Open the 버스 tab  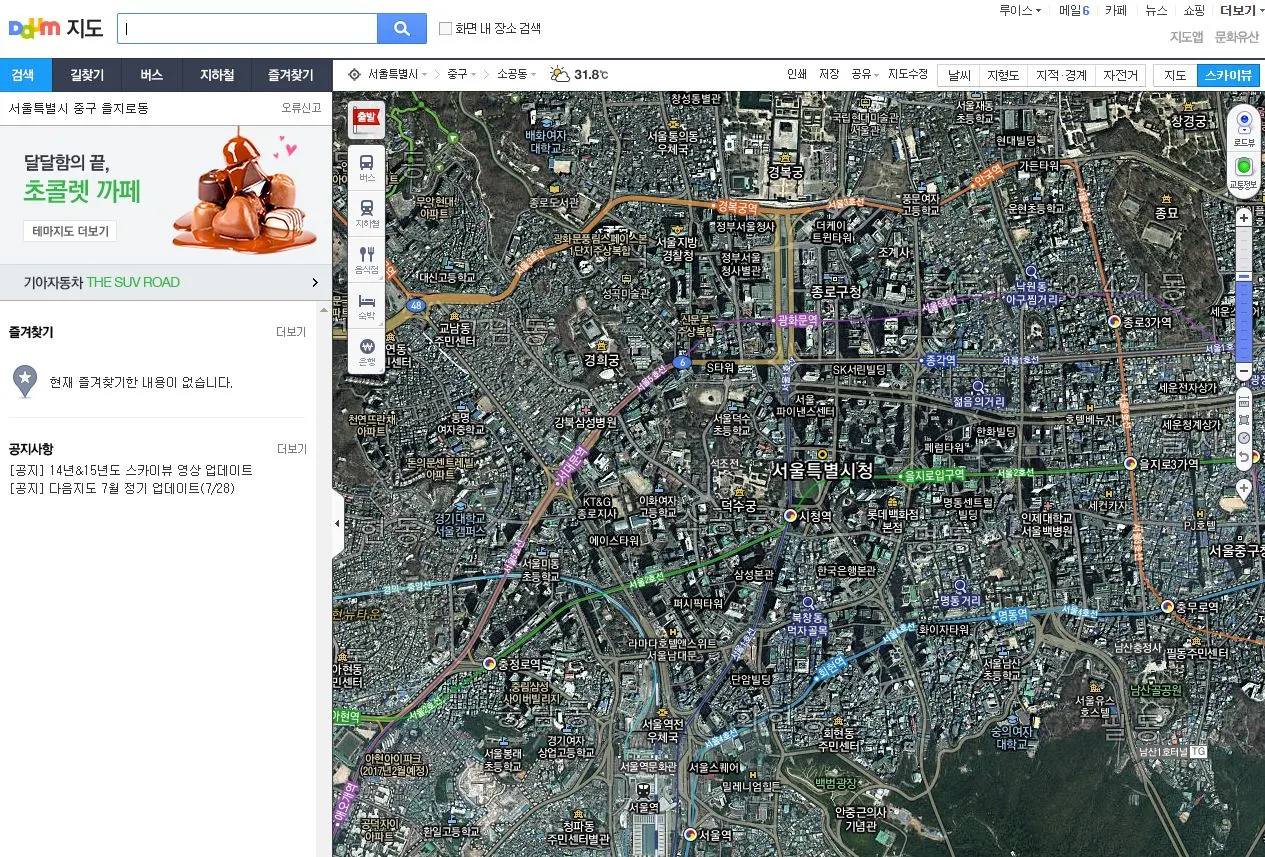152,75
